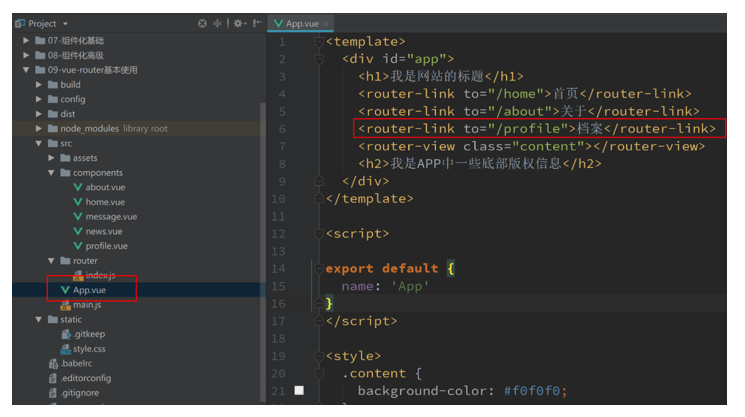745x417 pixels.
Task: Switch to the App.vue editor tab
Action: pos(301,23)
